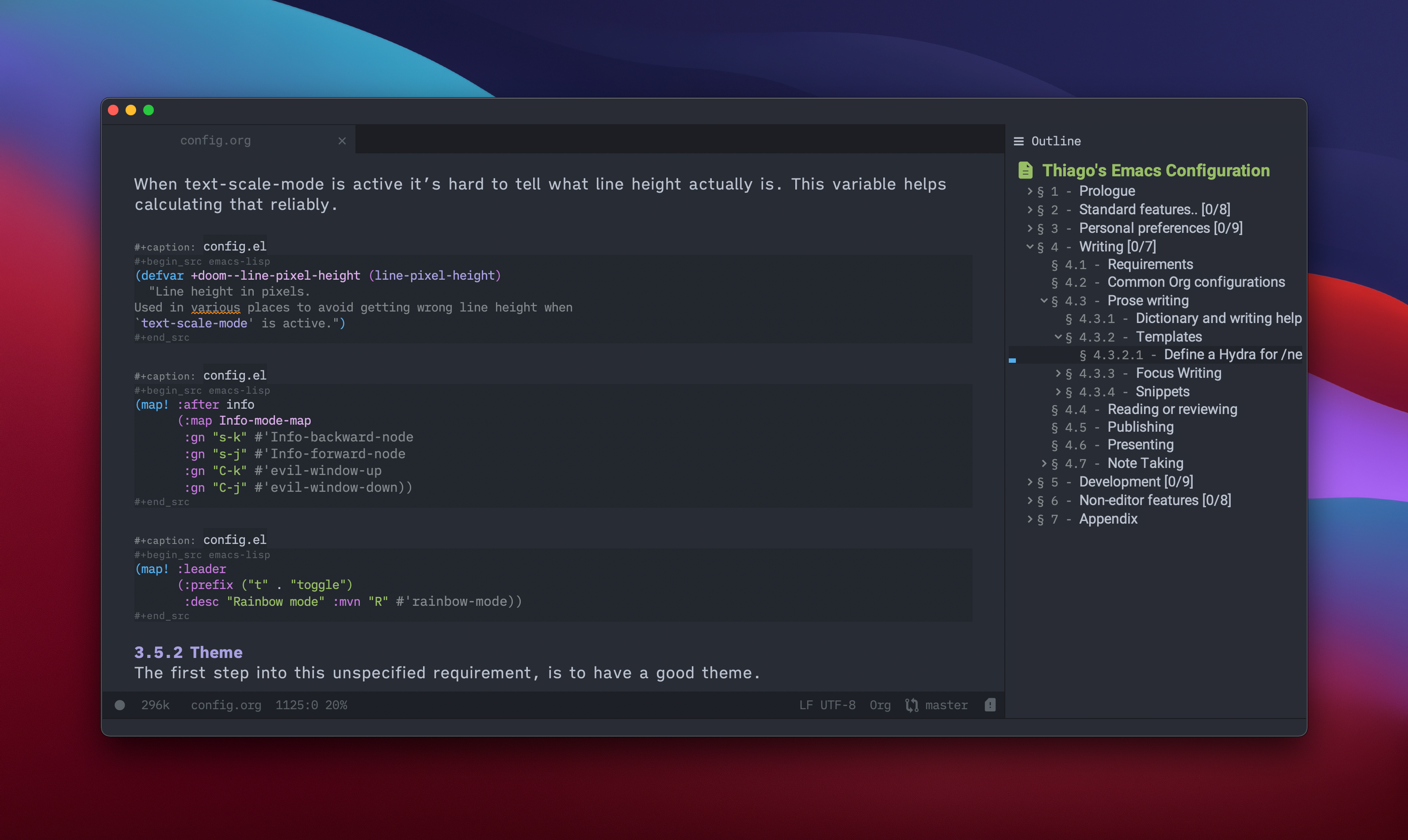Collapse the Templates subsection

tap(1058, 337)
